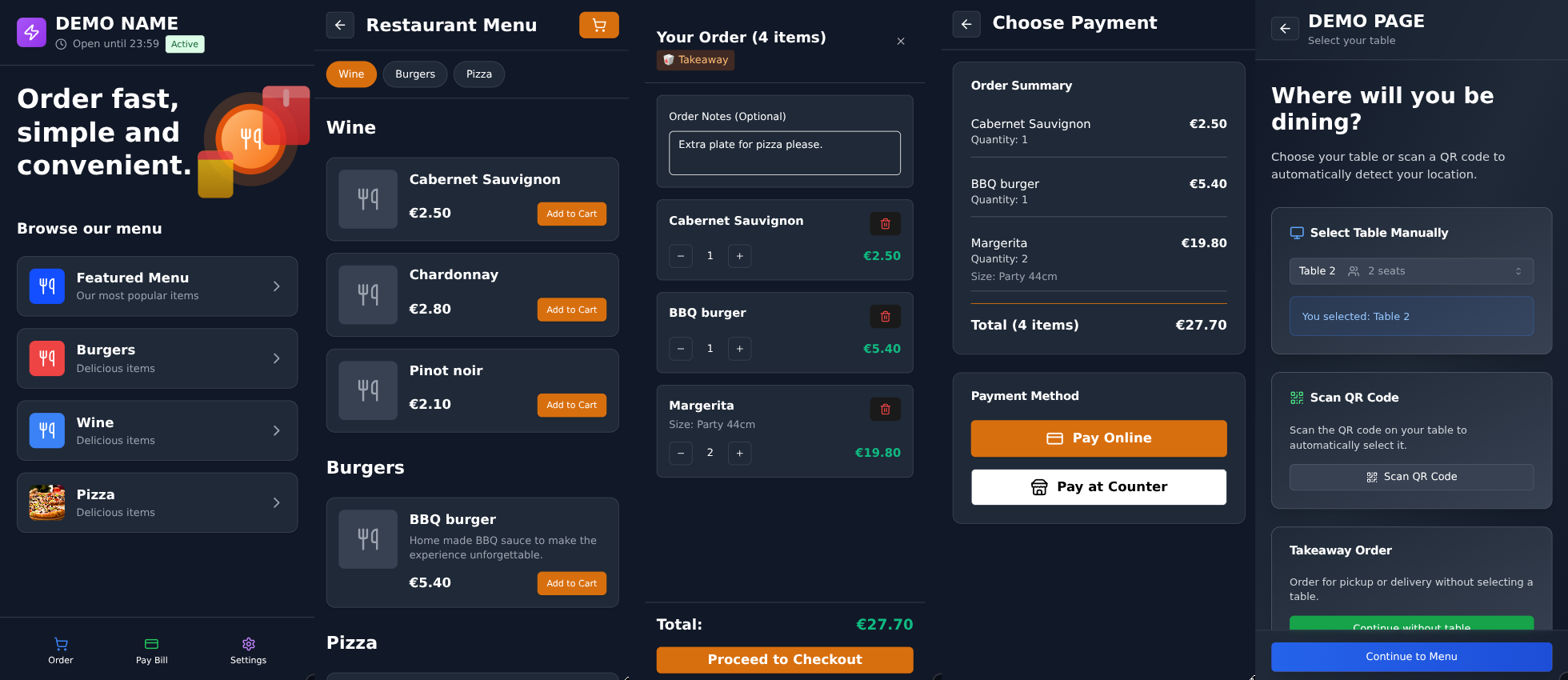
Task: Click the 'Active' status badge
Action: coord(185,44)
